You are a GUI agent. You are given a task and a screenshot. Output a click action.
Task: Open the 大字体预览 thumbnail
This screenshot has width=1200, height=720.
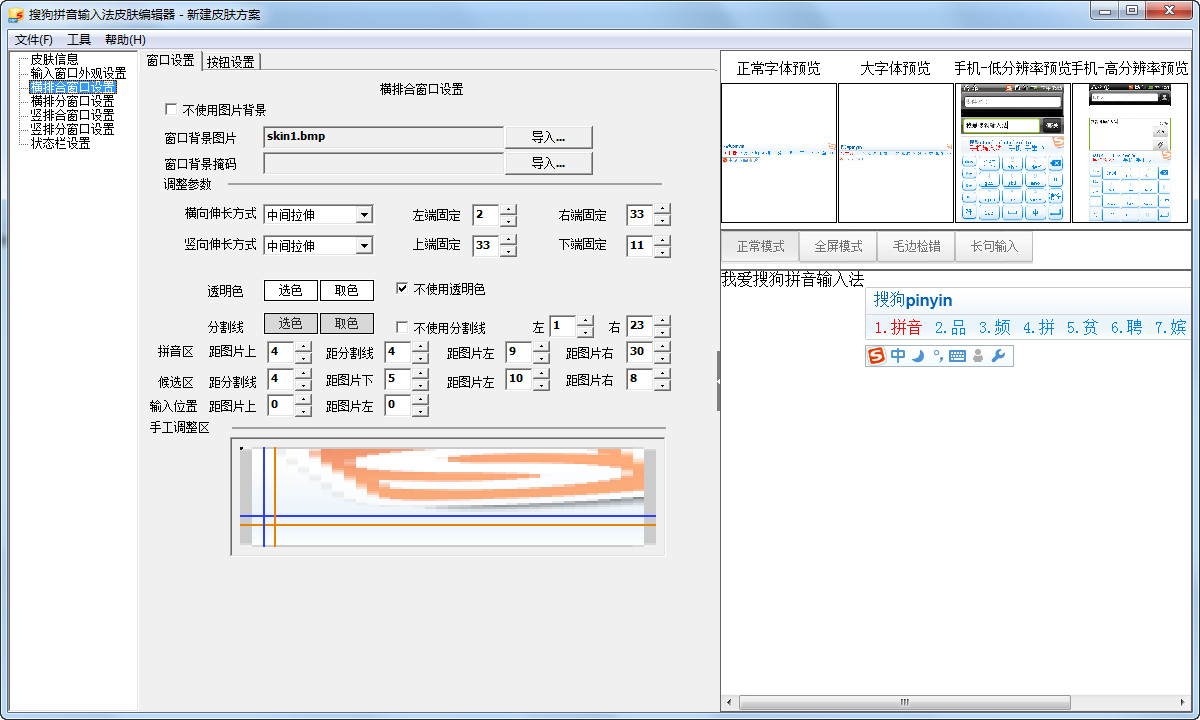point(895,153)
